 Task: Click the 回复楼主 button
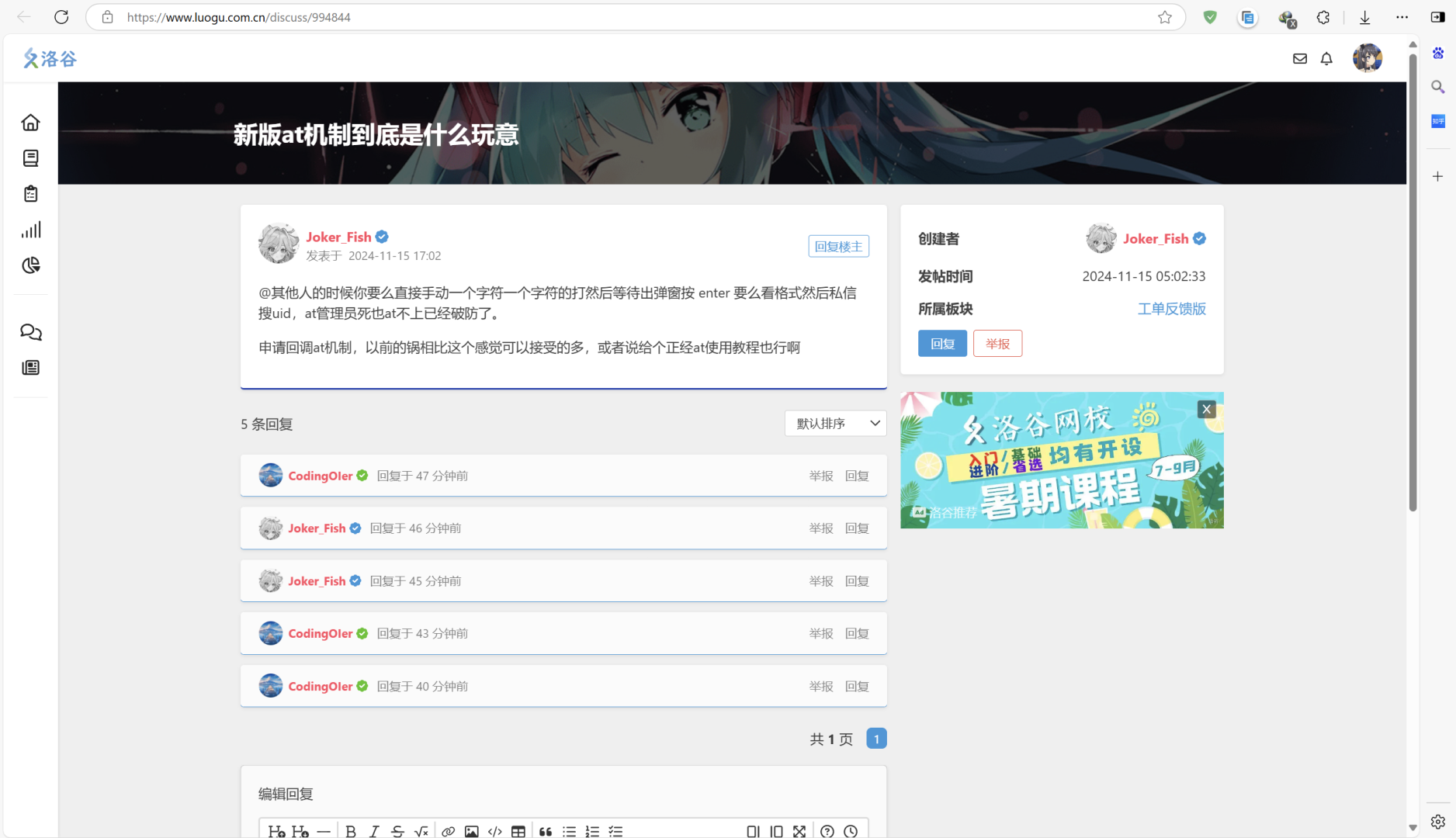click(x=838, y=246)
